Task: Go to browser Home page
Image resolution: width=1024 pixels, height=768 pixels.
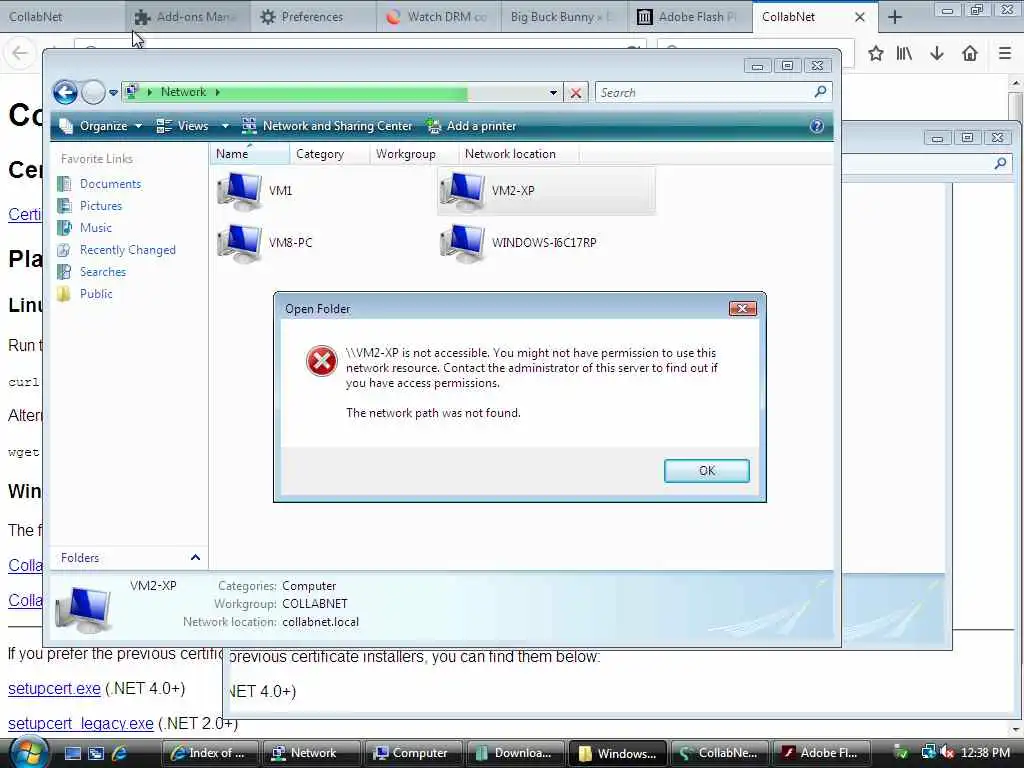Action: pyautogui.click(x=970, y=54)
